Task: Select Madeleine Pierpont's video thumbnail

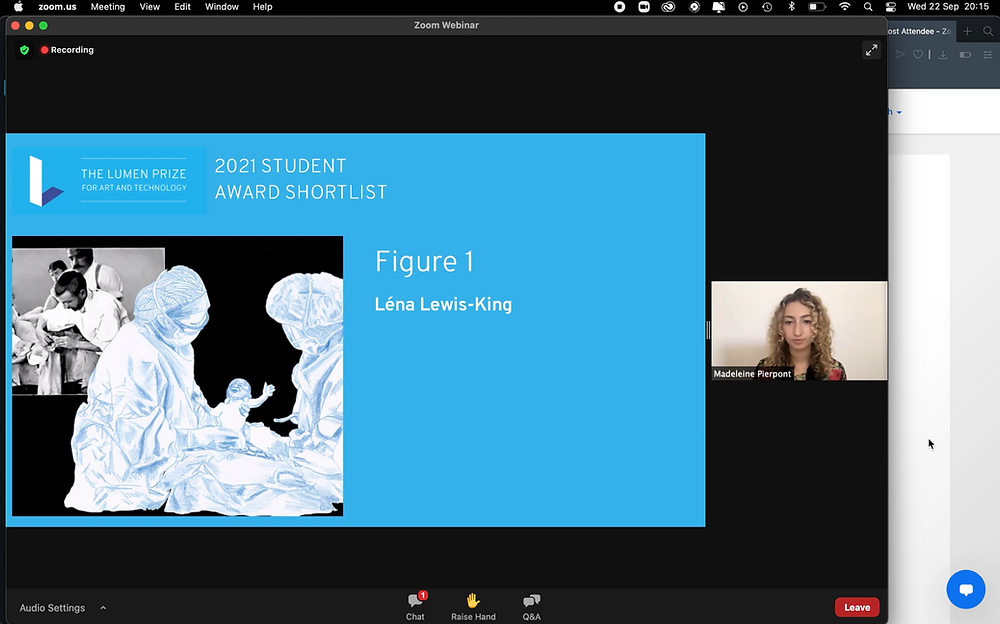Action: pos(799,331)
